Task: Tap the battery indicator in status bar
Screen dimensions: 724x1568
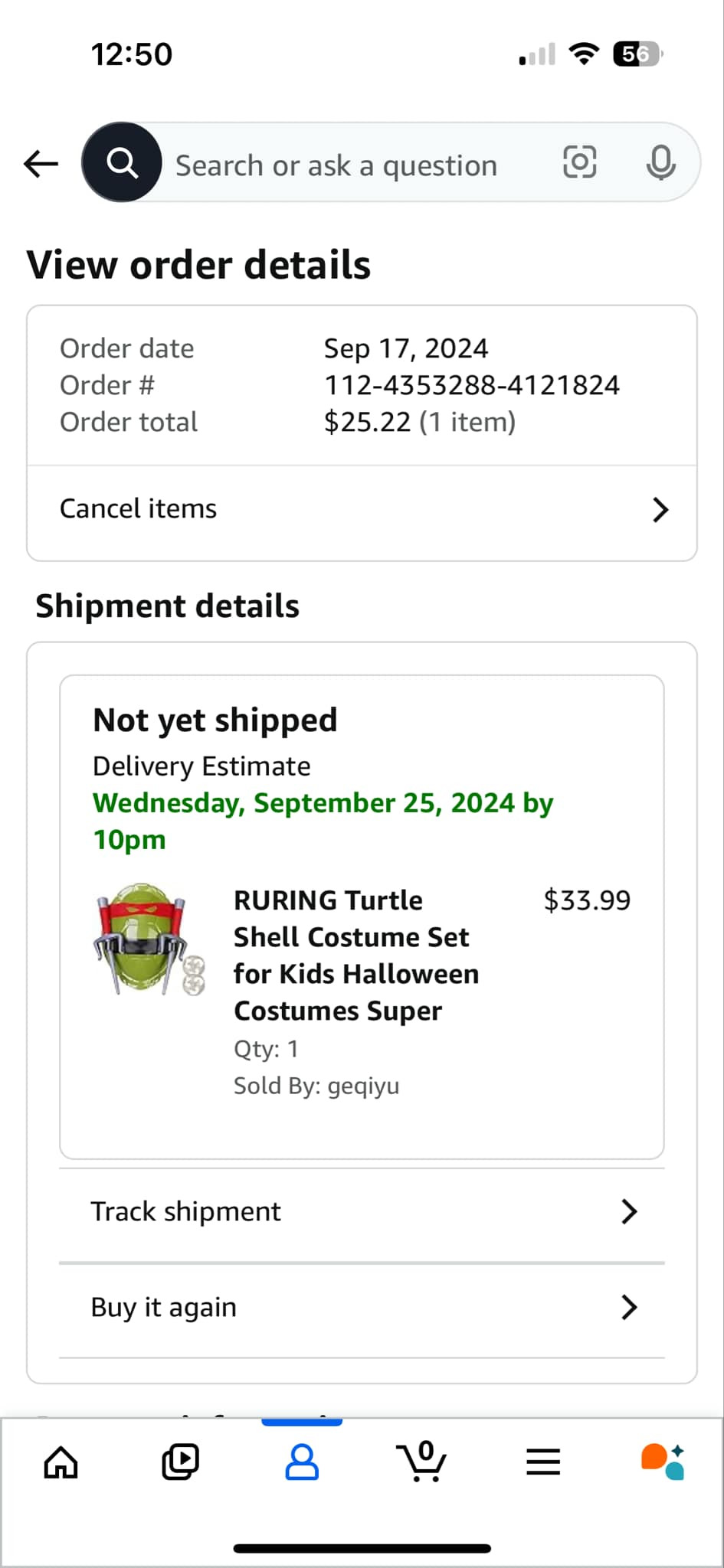Action: (637, 54)
